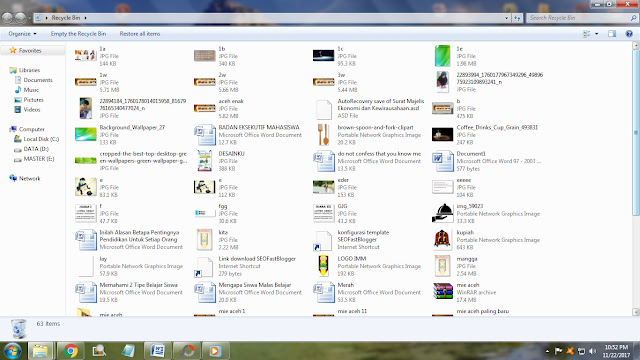Click the Windows Start button
The height and width of the screenshot is (360, 640).
13,351
